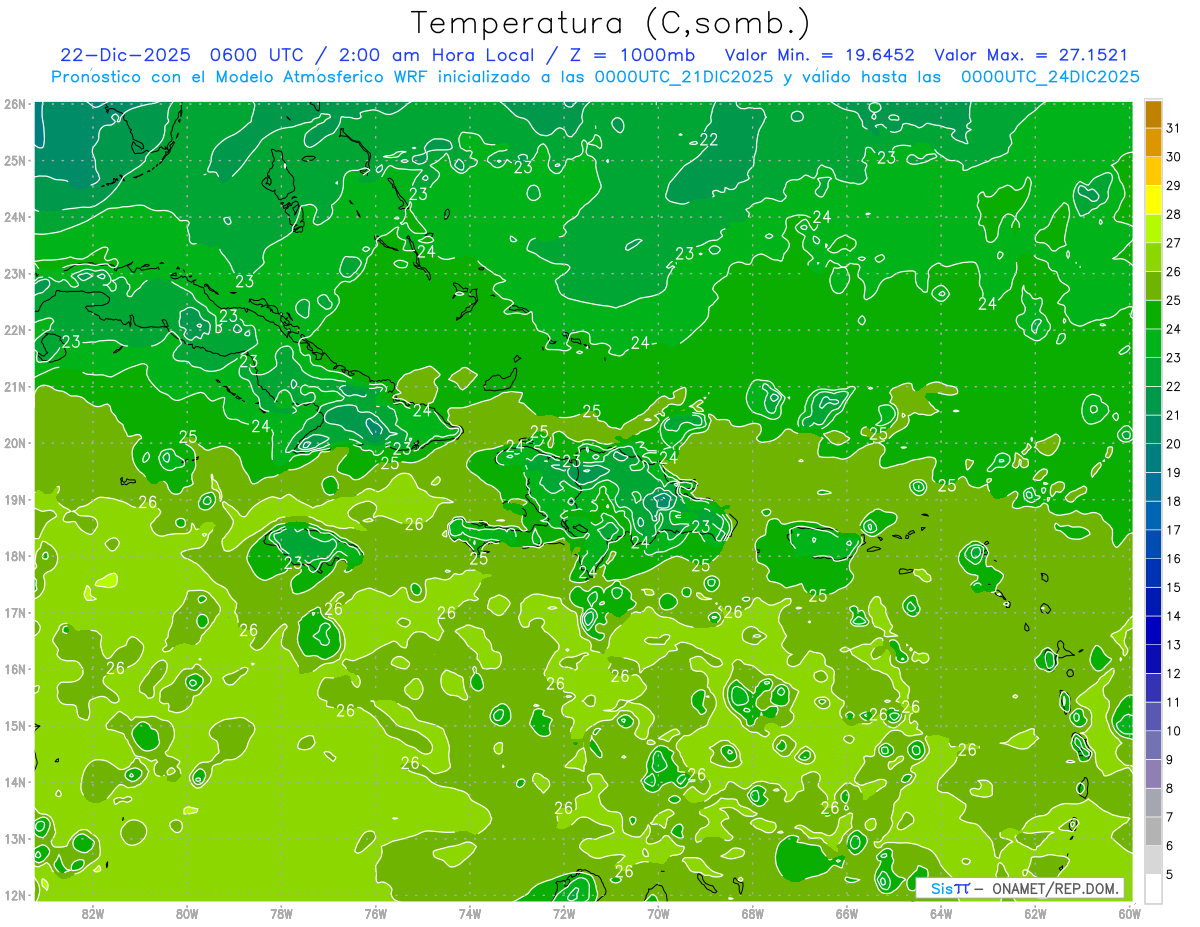Select the "Valor Min. = 19.6452" readout
The image size is (1200, 927).
click(x=819, y=55)
